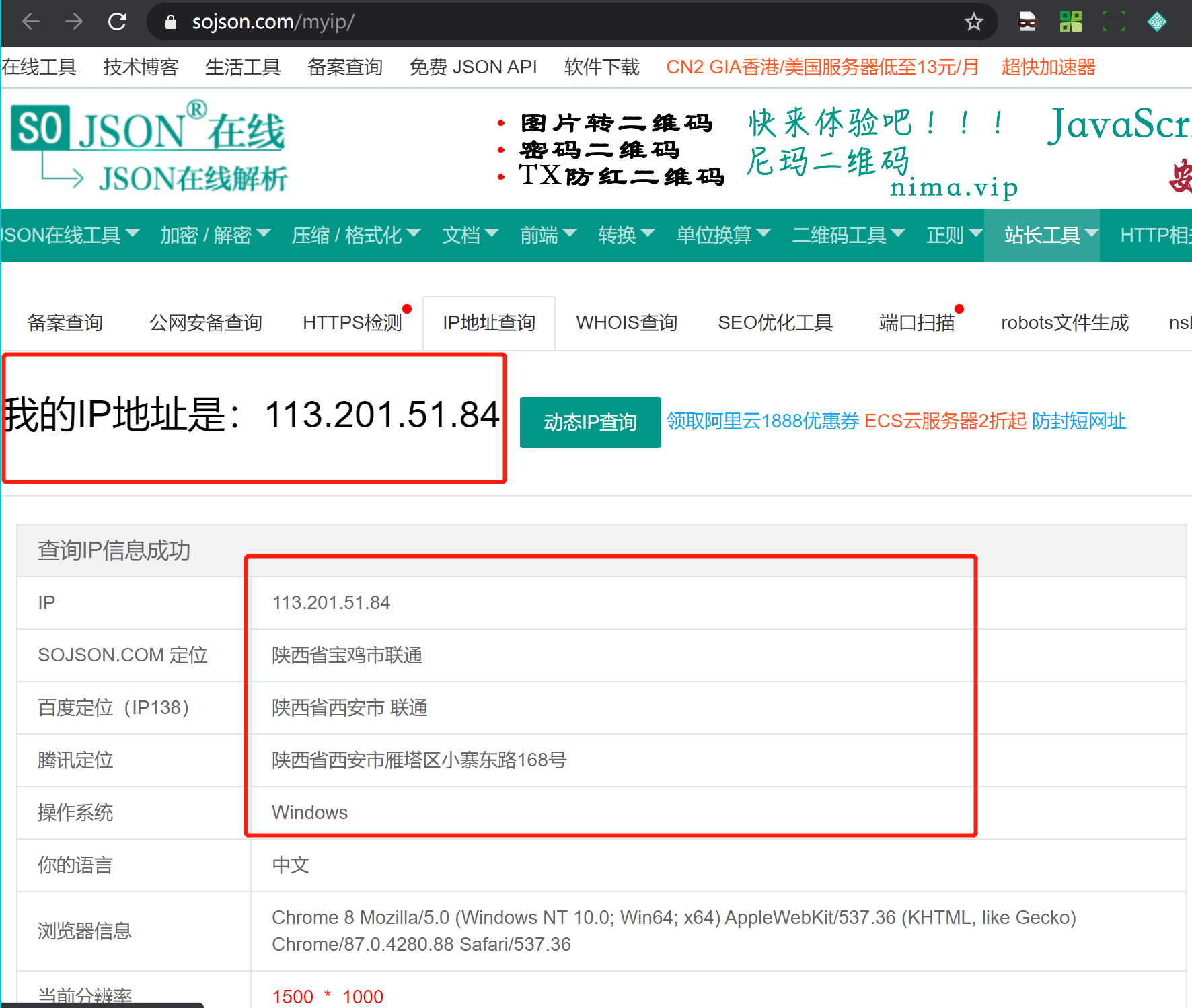1192x1008 pixels.
Task: Open 备案查询 top link
Action: click(345, 67)
